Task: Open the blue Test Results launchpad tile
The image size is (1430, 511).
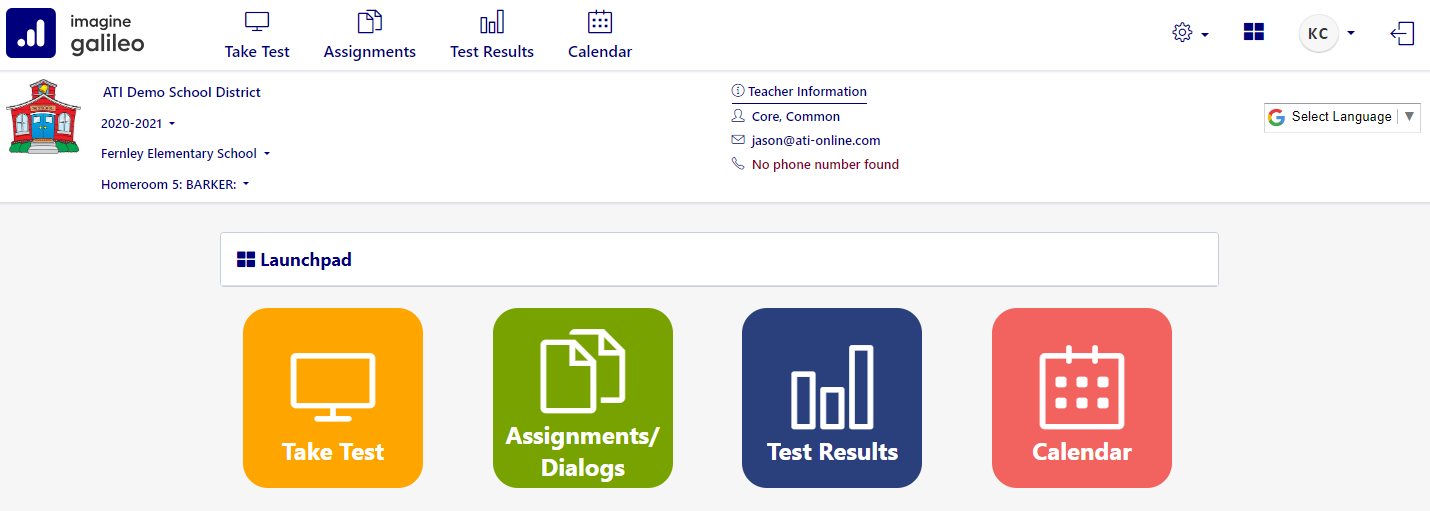Action: point(832,398)
